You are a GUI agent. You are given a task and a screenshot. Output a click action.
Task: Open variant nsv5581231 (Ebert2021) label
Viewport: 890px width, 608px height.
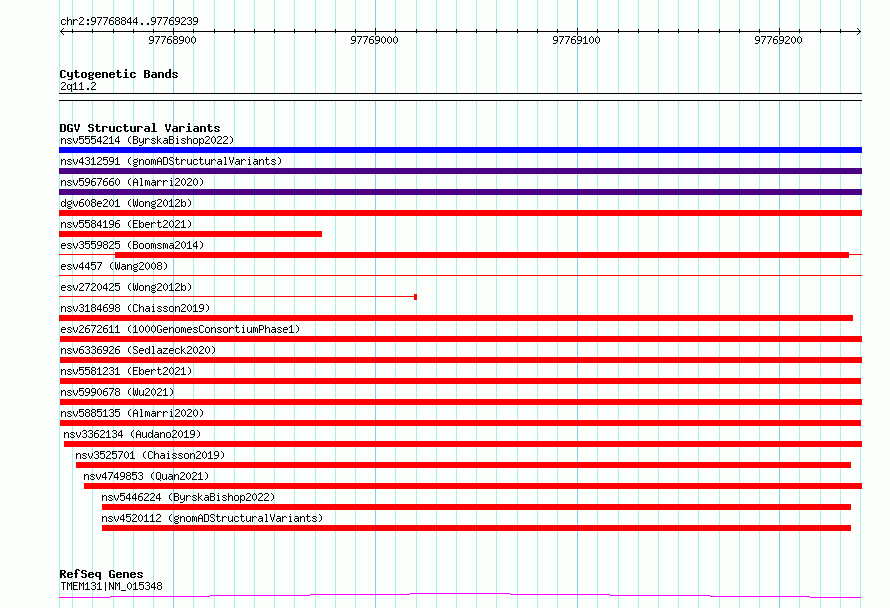(x=126, y=371)
